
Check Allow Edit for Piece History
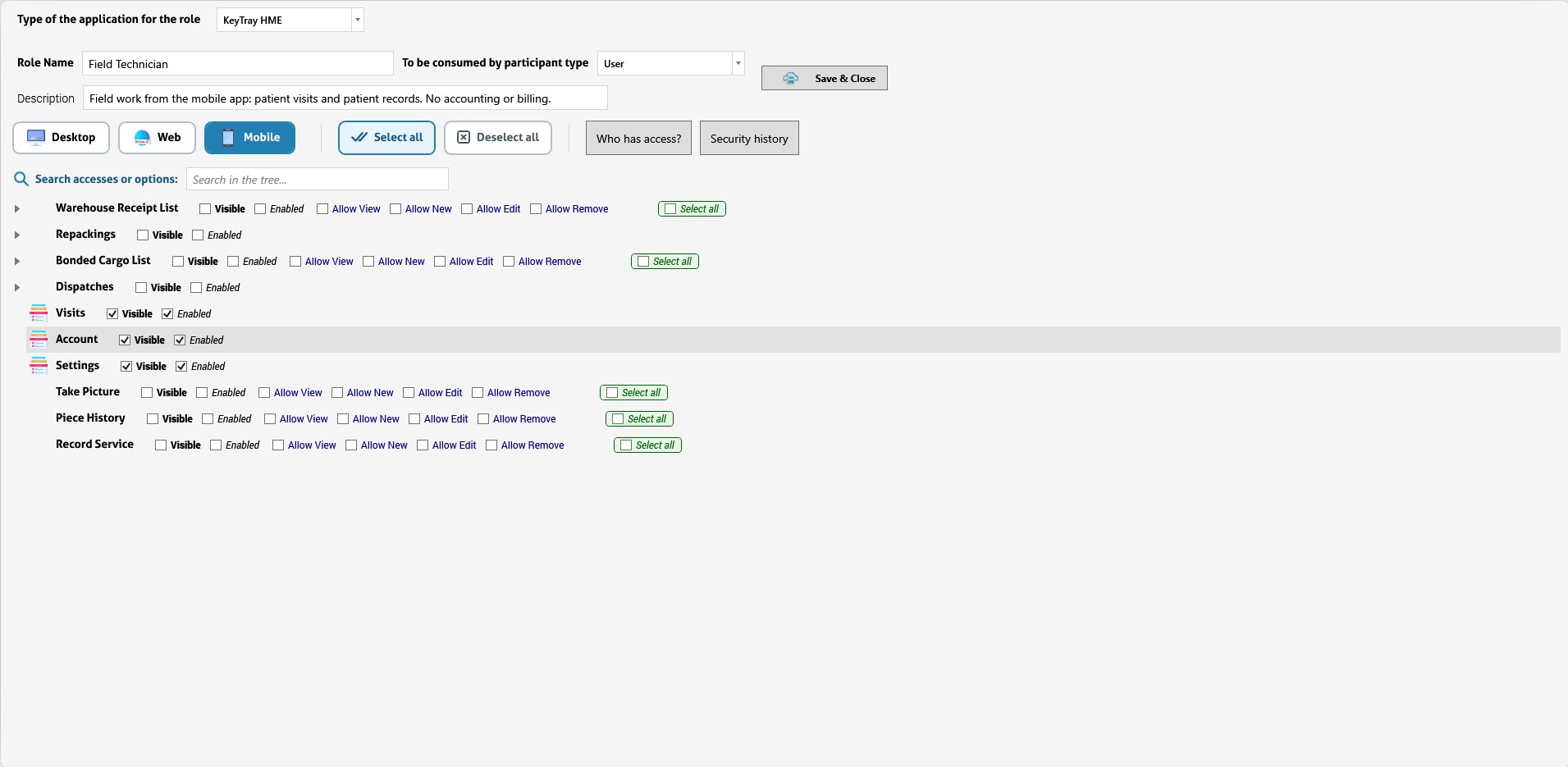[414, 419]
